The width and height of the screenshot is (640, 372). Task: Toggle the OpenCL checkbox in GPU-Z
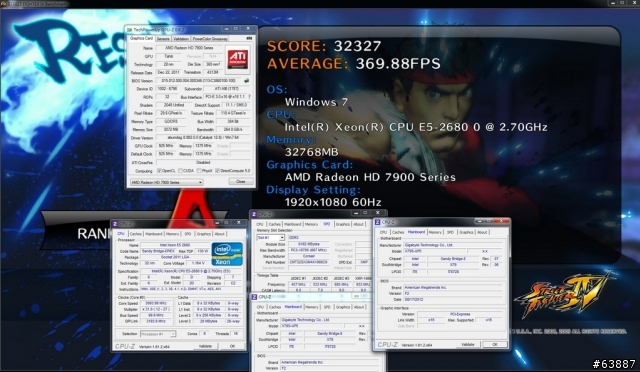pos(159,171)
